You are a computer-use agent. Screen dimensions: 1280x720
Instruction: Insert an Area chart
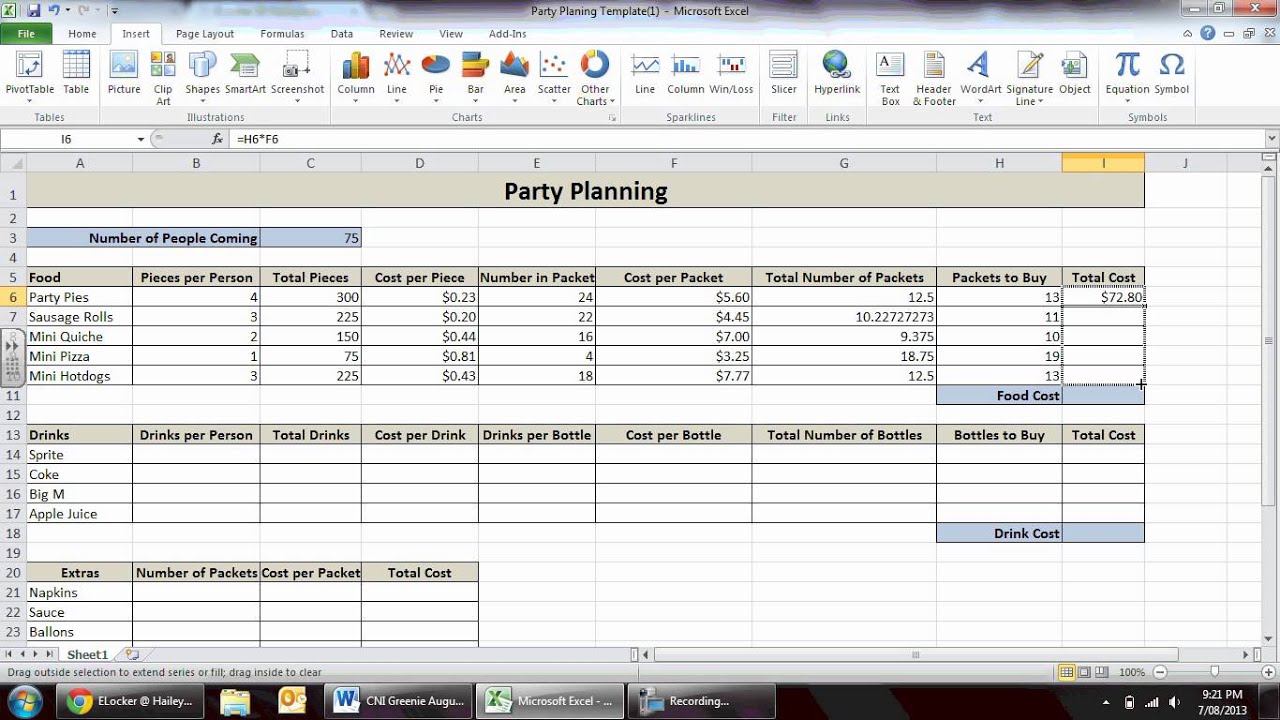tap(514, 78)
